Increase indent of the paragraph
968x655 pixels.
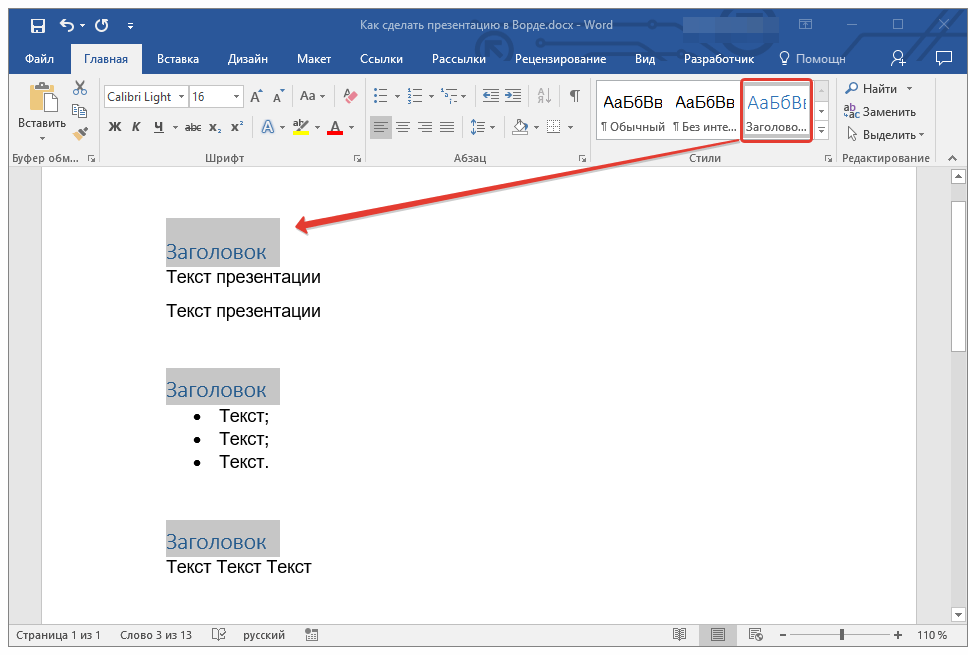[513, 96]
